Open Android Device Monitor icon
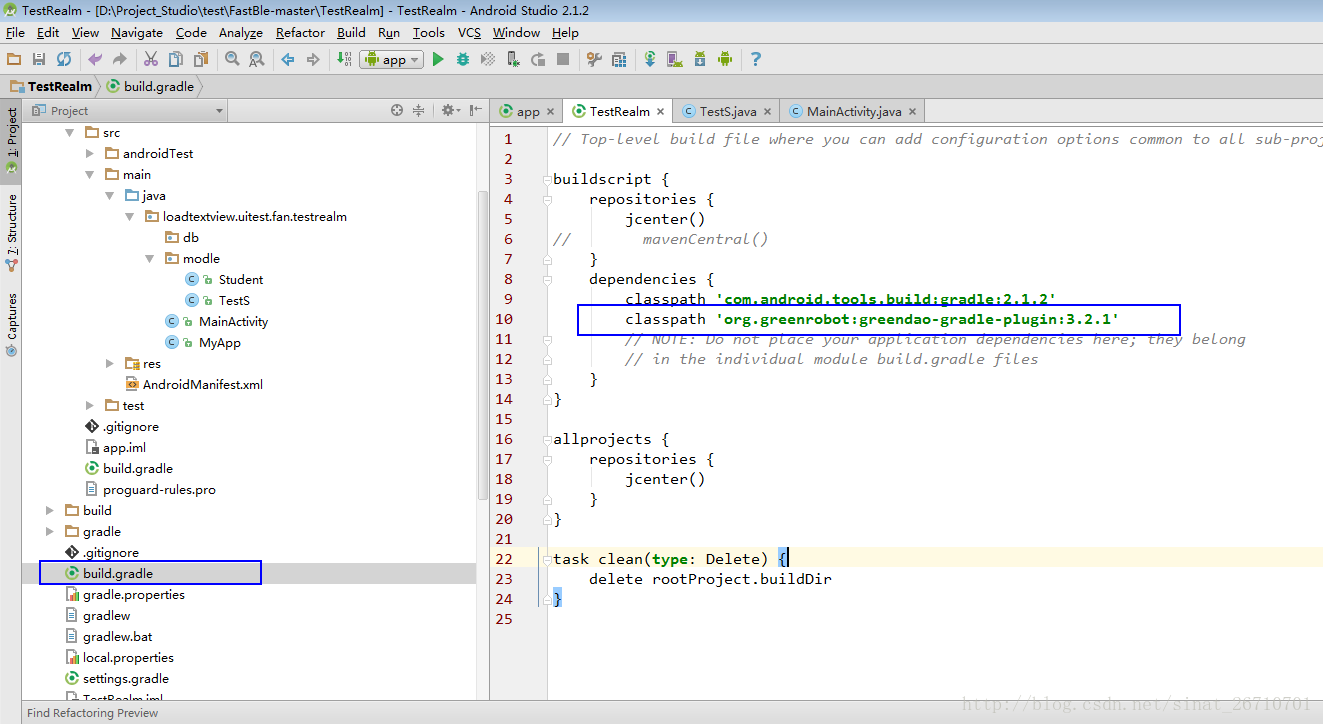Screen dimensions: 1323x724 [x=725, y=59]
